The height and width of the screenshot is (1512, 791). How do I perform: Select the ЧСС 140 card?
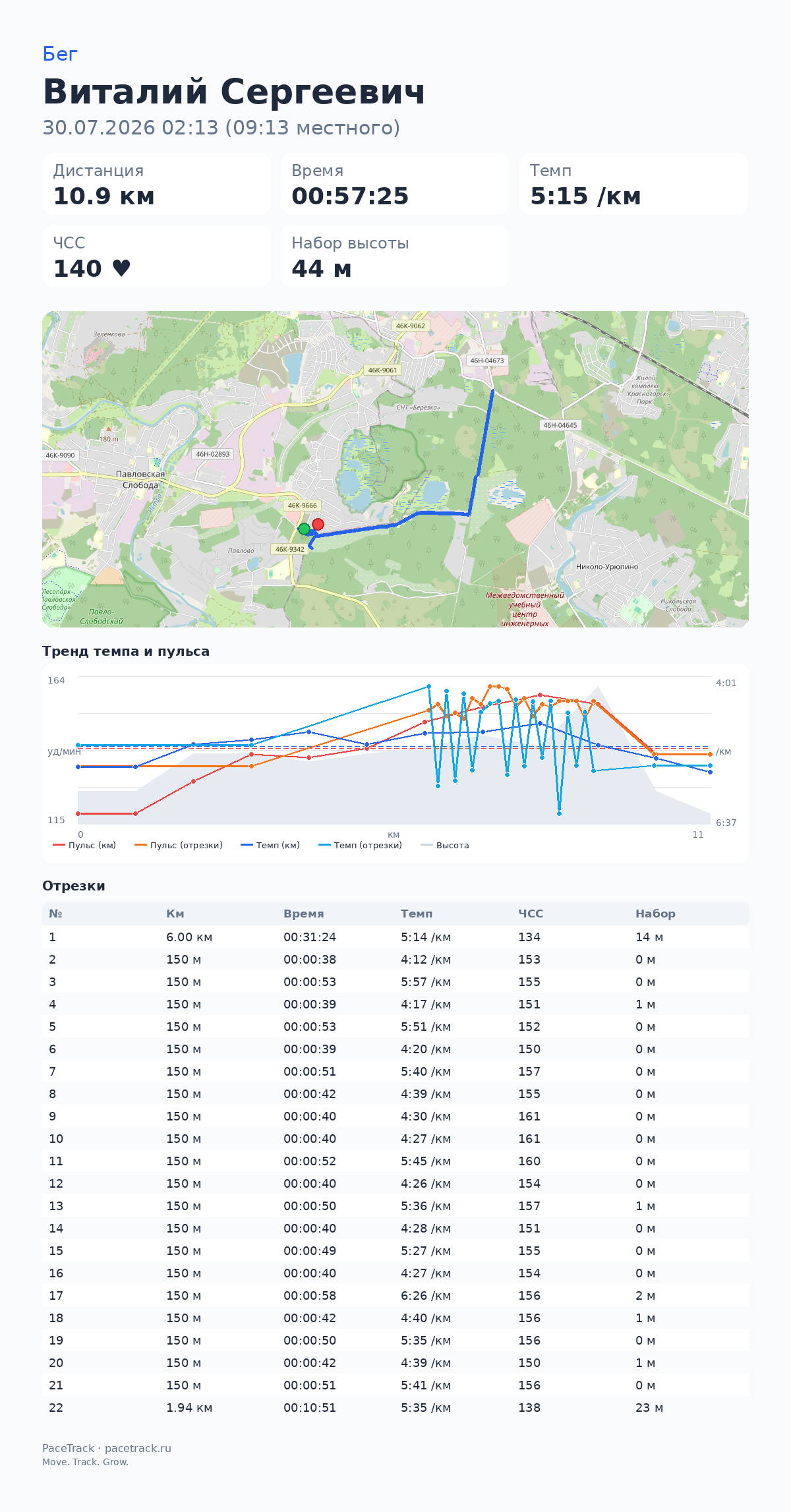click(x=156, y=256)
